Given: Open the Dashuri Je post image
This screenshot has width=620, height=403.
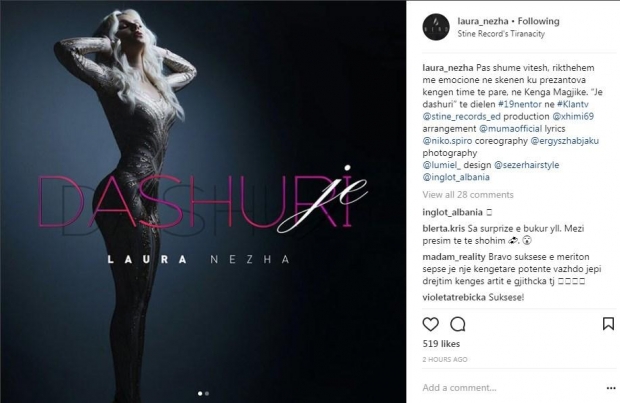Looking at the screenshot, I should pos(203,202).
